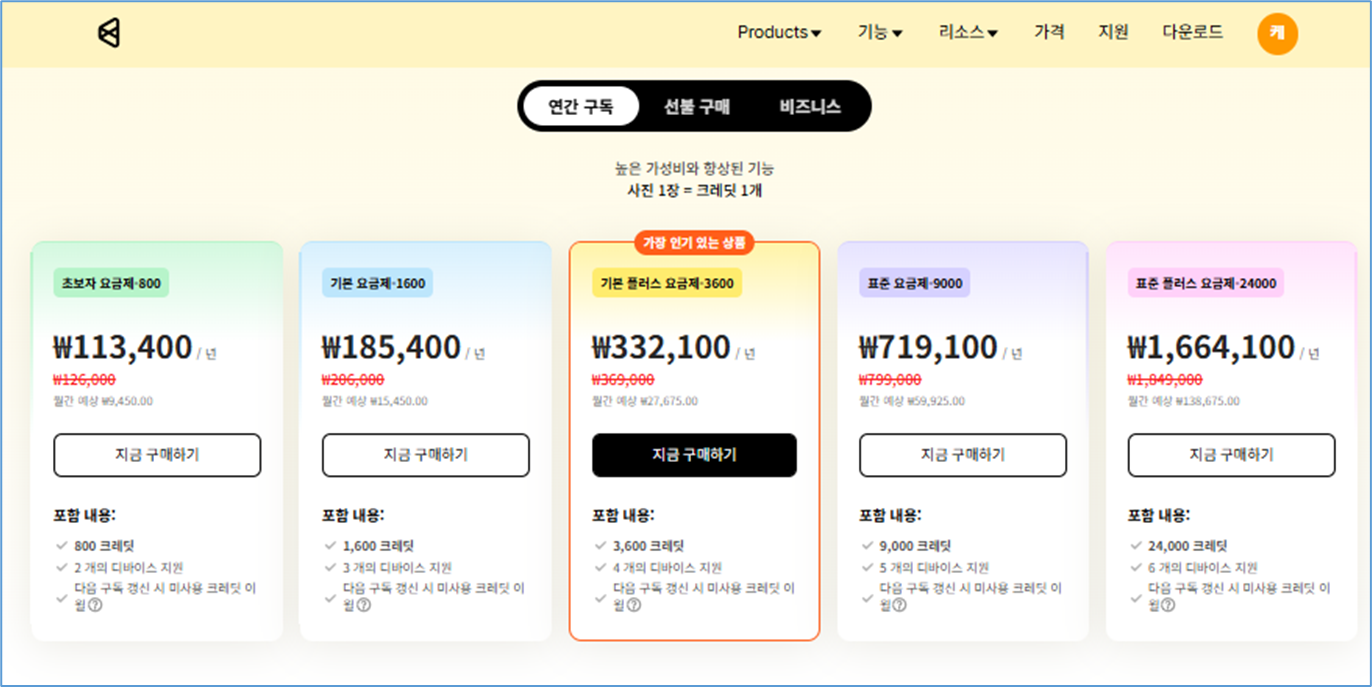Open the credit rollover tooltip on 기본 플러스 card

[x=632, y=604]
